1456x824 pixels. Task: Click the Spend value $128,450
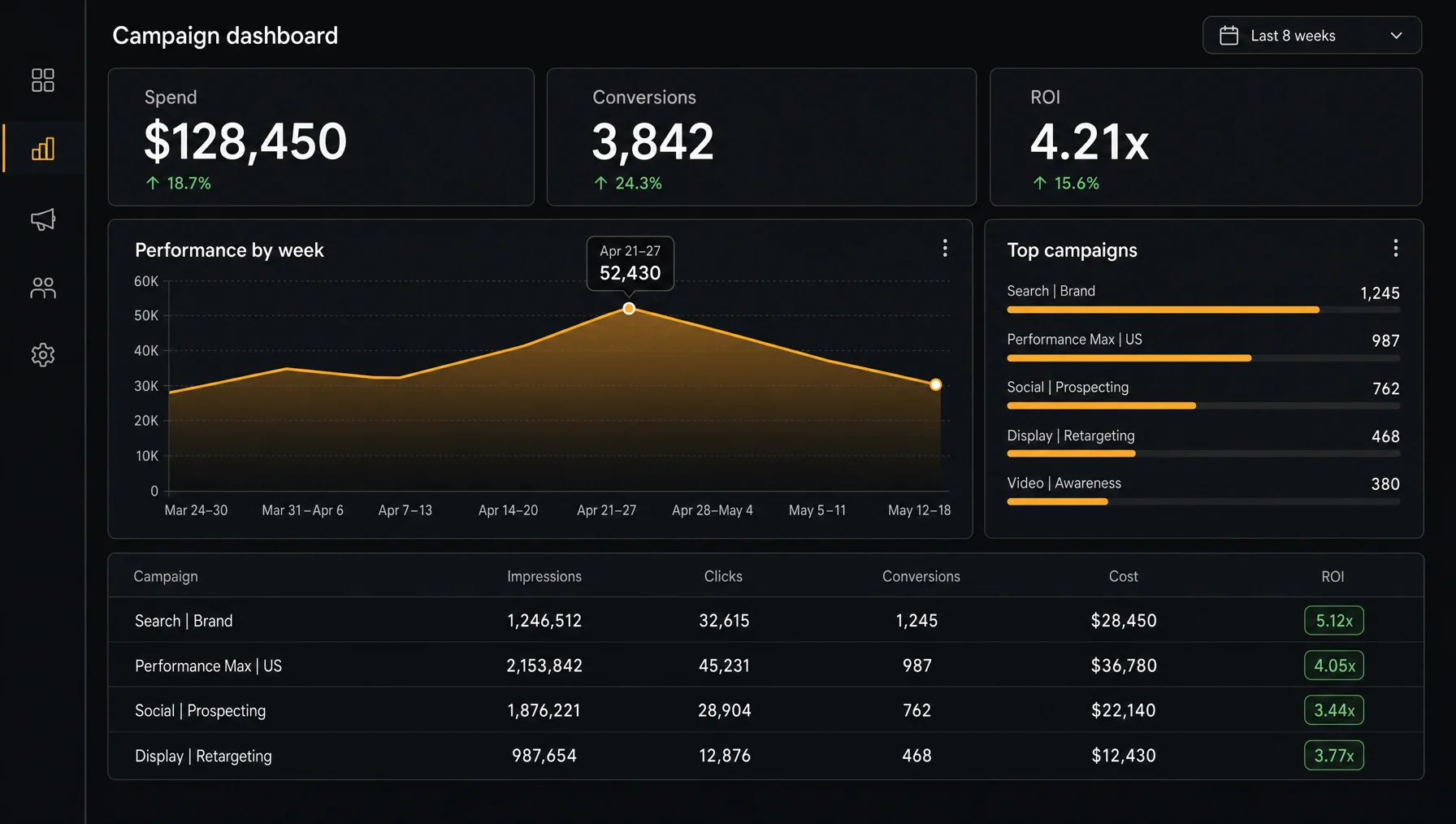click(245, 141)
